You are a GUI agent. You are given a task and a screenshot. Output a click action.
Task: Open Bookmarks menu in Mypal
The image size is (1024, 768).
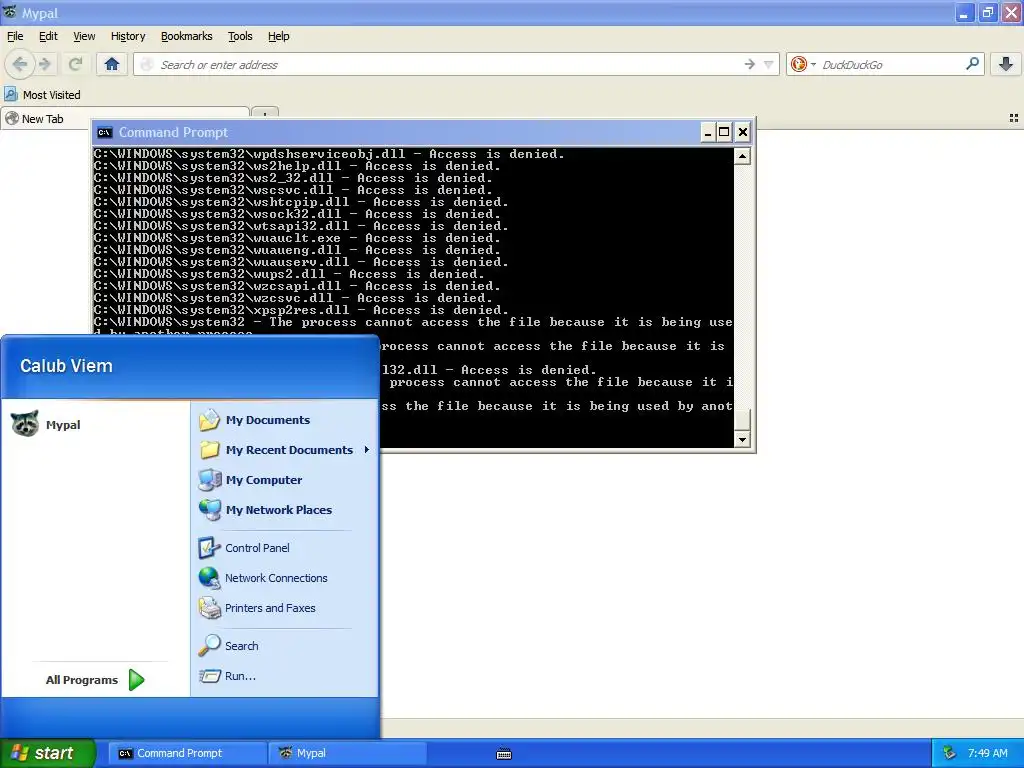(186, 36)
